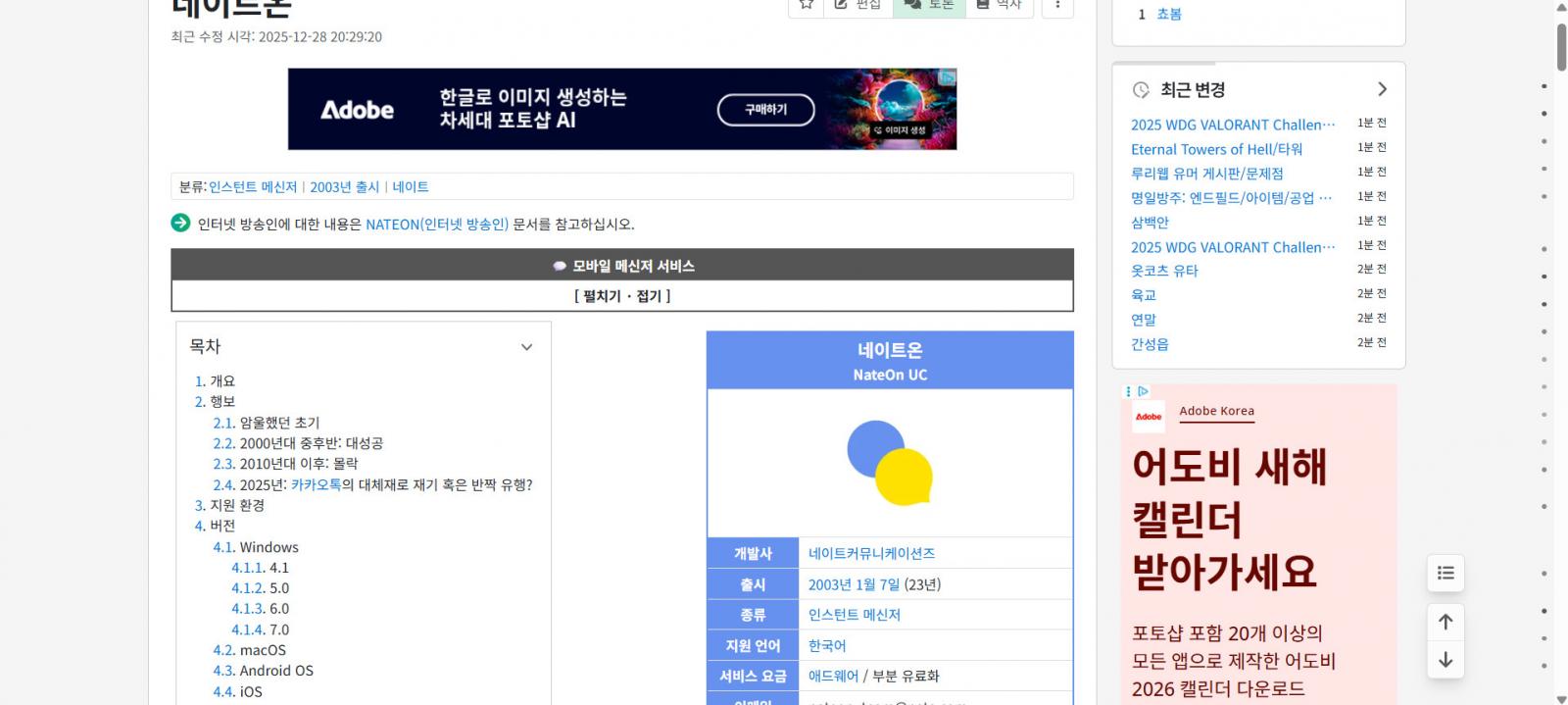The height and width of the screenshot is (705, 1568).
Task: Toggle the 펼치기 · 접기 fold bar
Action: 622,296
